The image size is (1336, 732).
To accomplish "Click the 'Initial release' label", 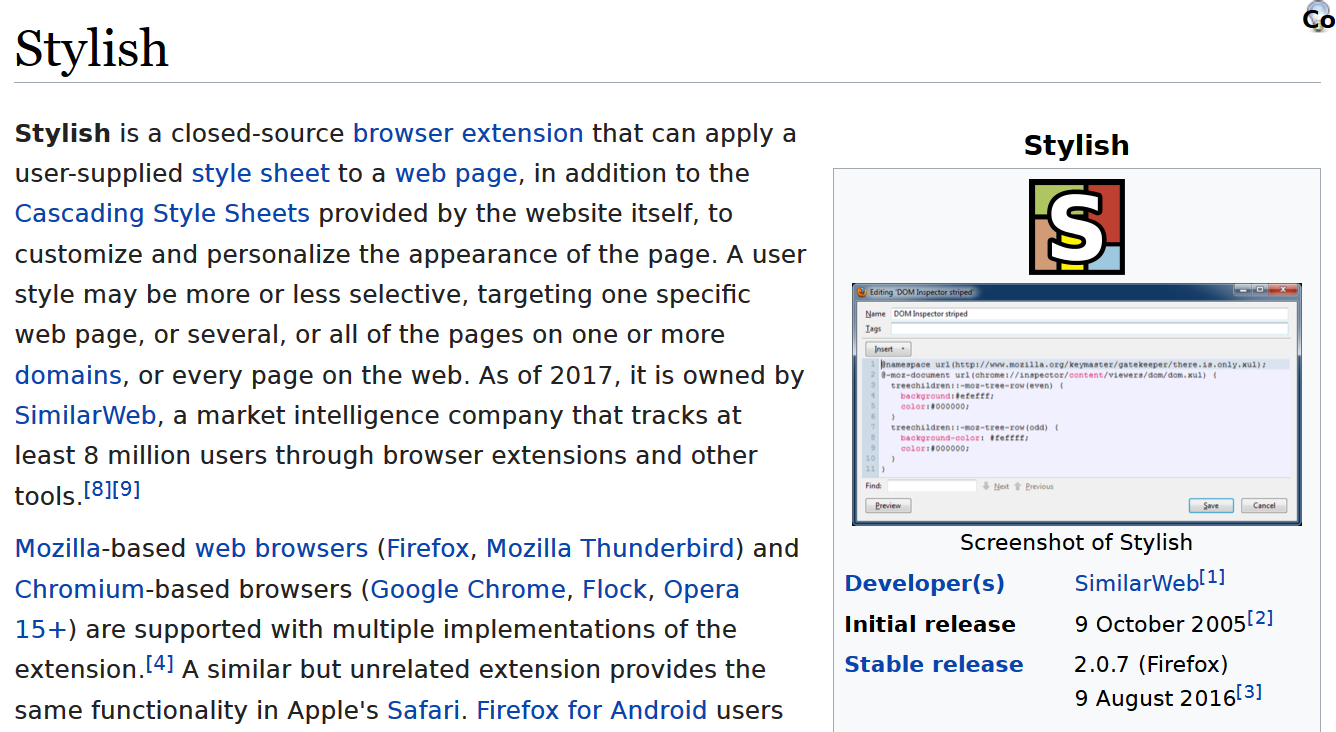I will pyautogui.click(x=930, y=625).
